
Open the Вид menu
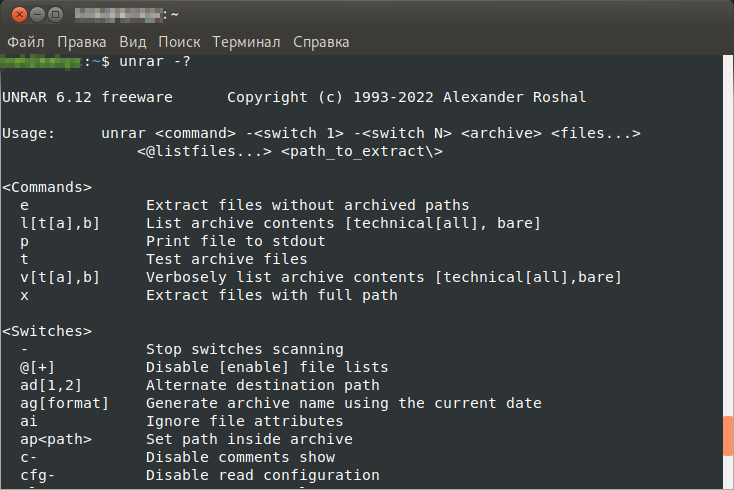click(x=132, y=42)
